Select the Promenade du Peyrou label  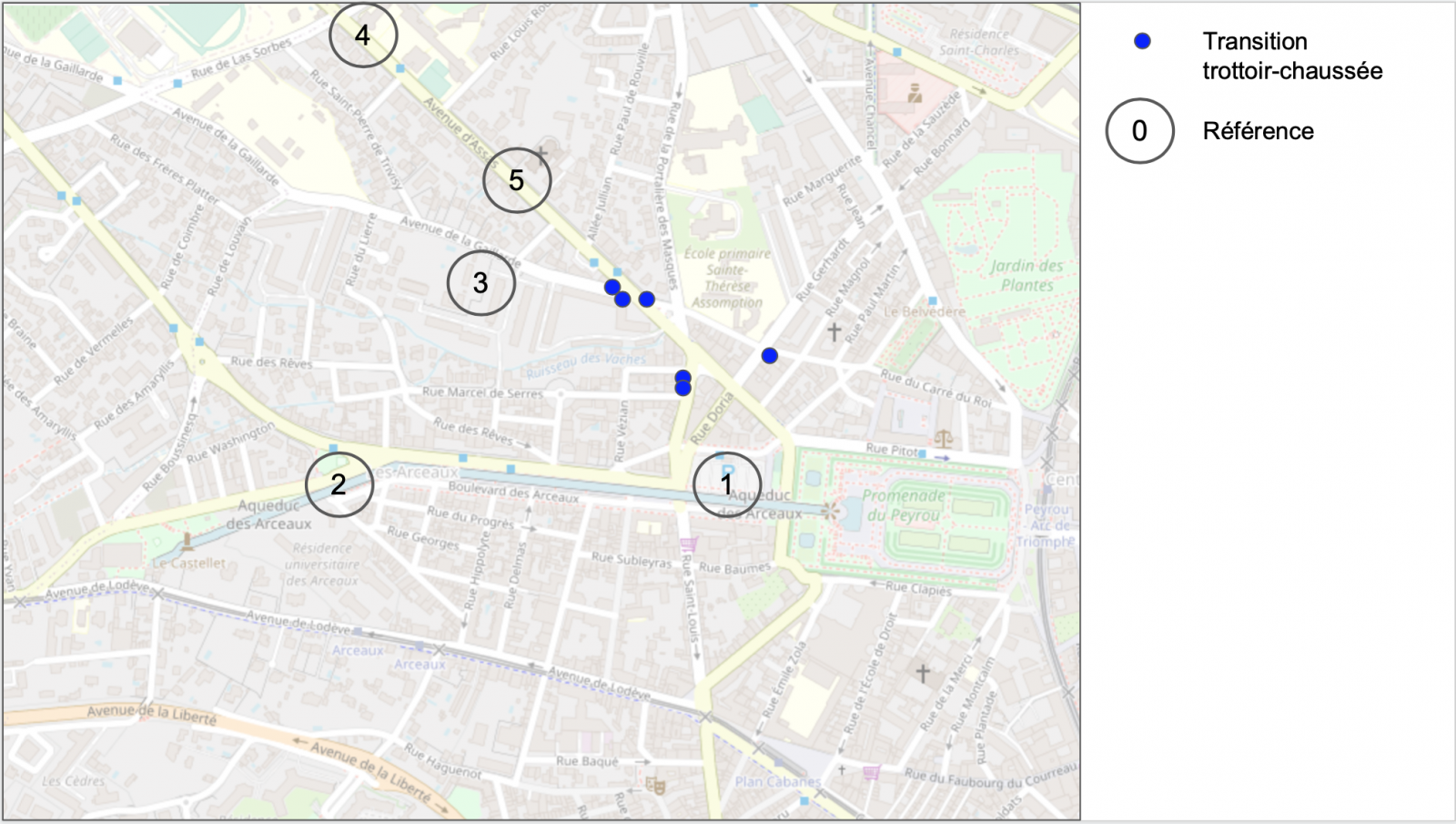click(904, 505)
